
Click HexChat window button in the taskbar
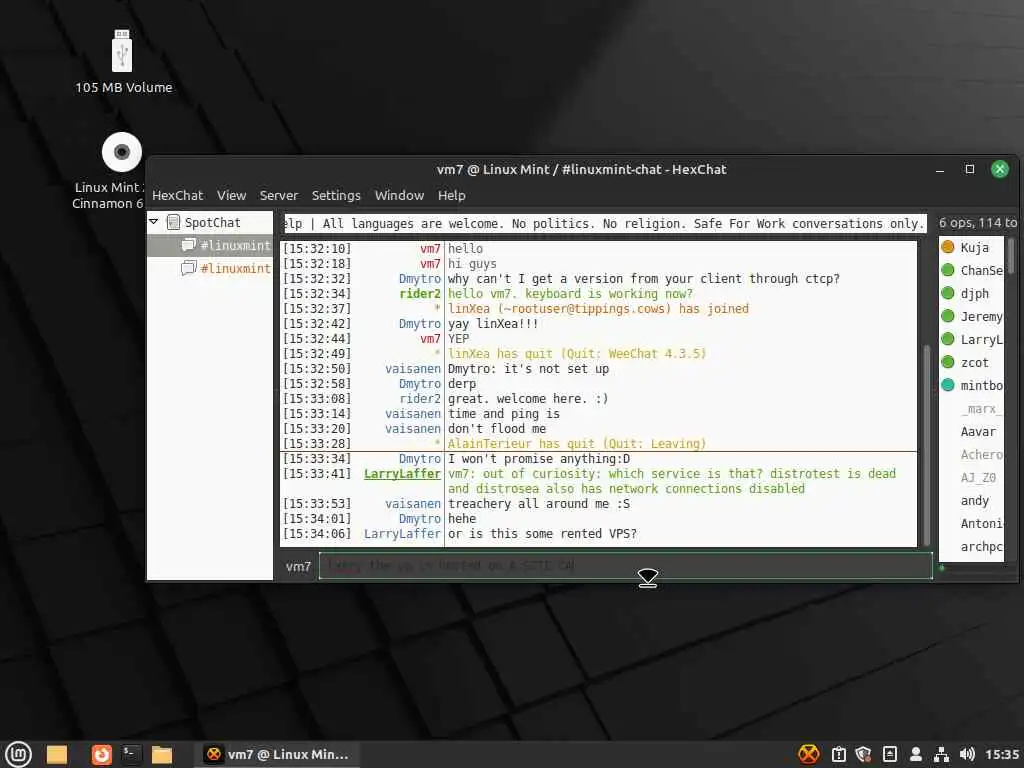(278, 754)
